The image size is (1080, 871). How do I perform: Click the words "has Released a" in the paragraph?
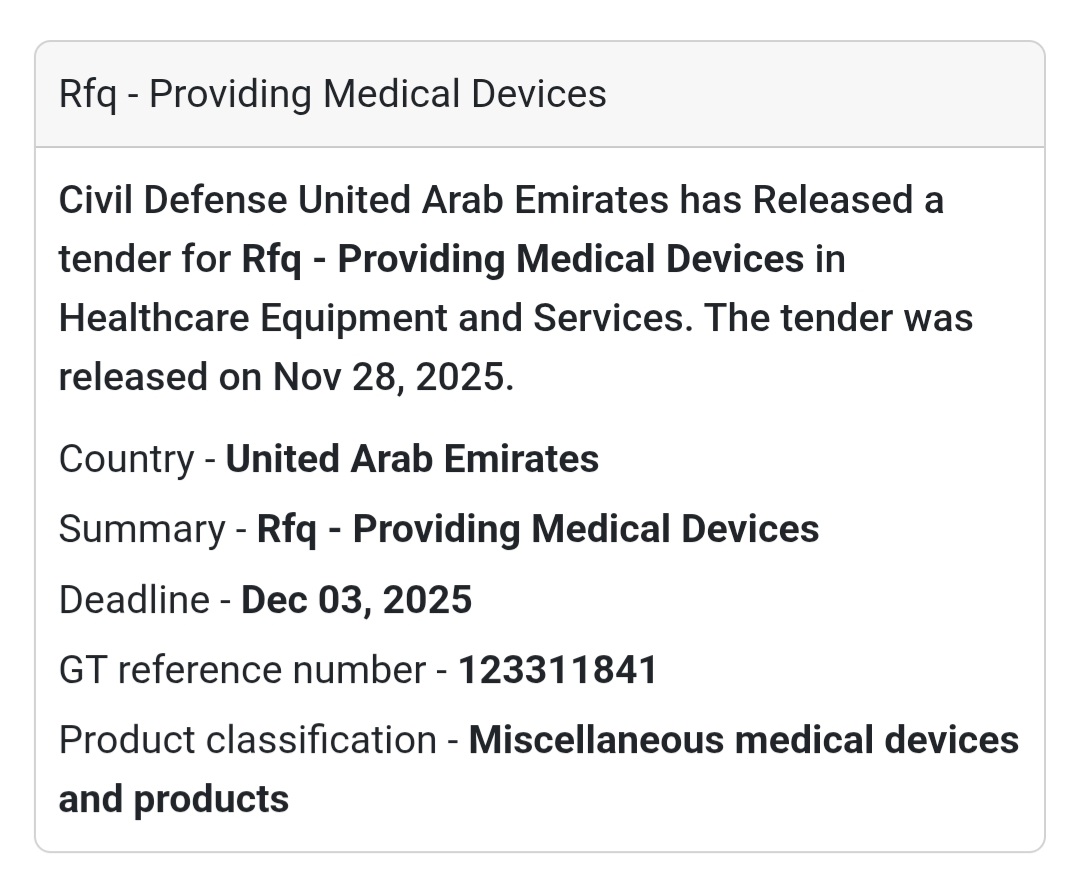[x=811, y=200]
